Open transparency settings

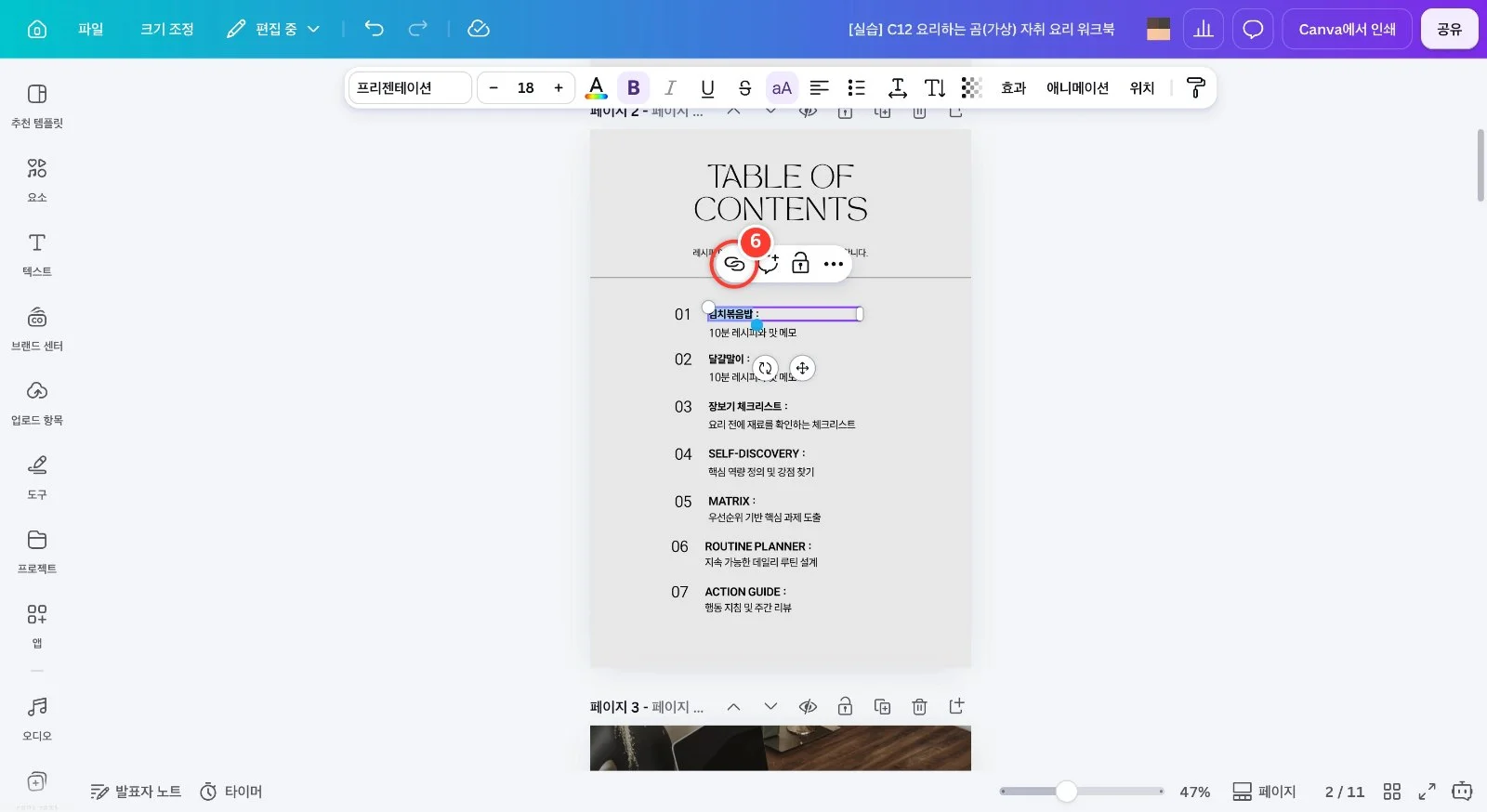pyautogui.click(x=971, y=88)
